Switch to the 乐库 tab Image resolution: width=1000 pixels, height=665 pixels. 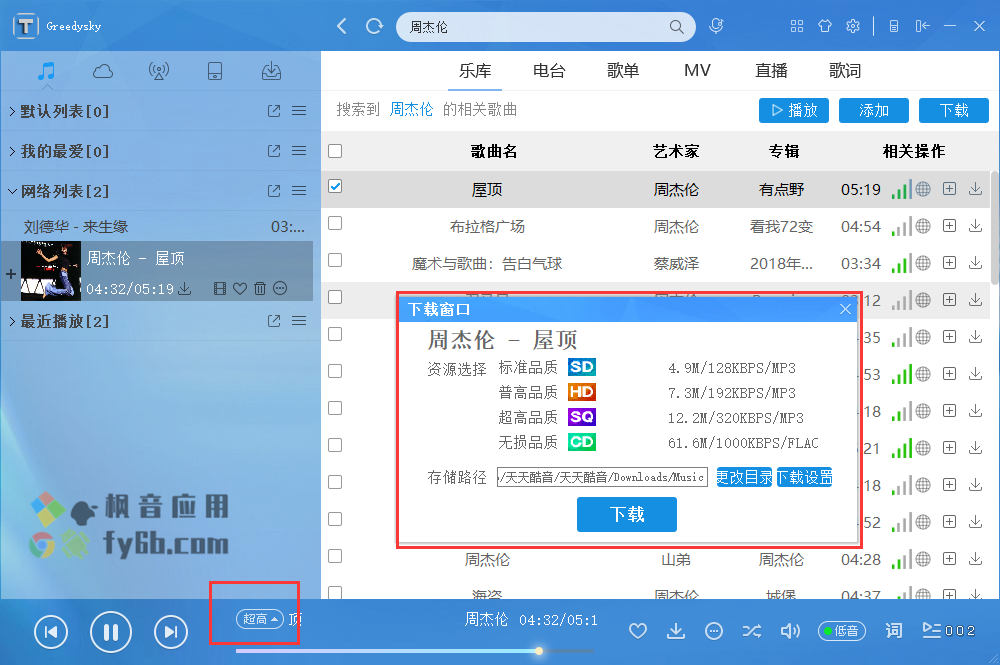tap(475, 71)
